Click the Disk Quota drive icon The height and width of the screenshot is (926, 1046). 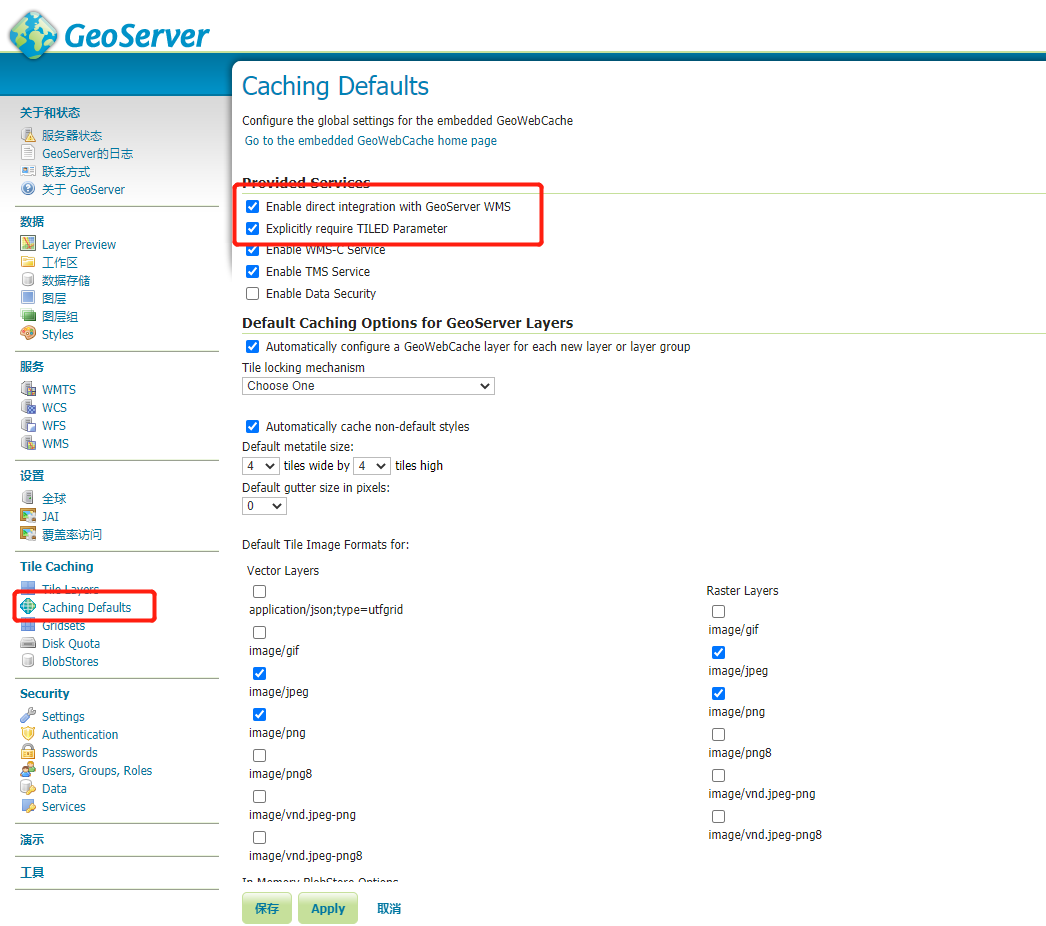point(28,642)
